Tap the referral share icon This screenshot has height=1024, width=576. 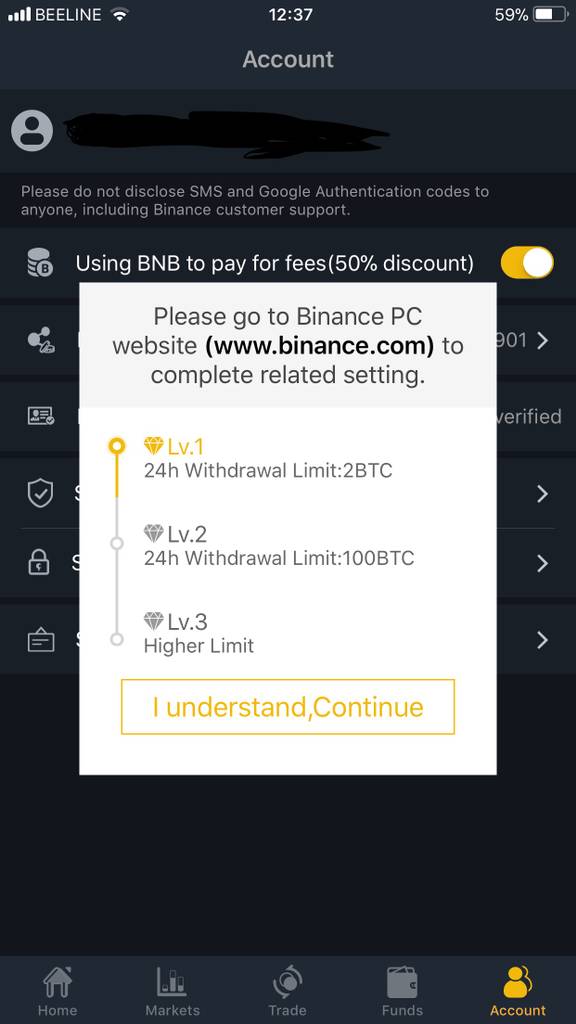(41, 340)
